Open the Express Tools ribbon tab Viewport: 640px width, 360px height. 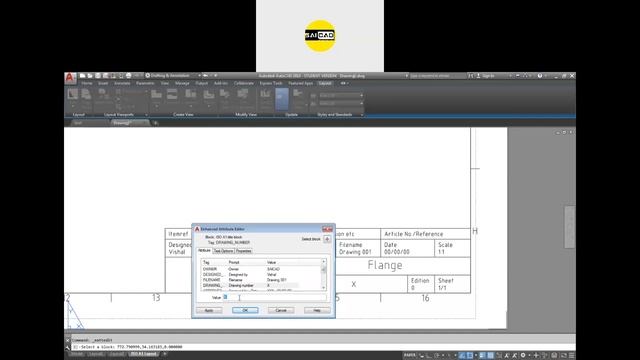pos(271,83)
